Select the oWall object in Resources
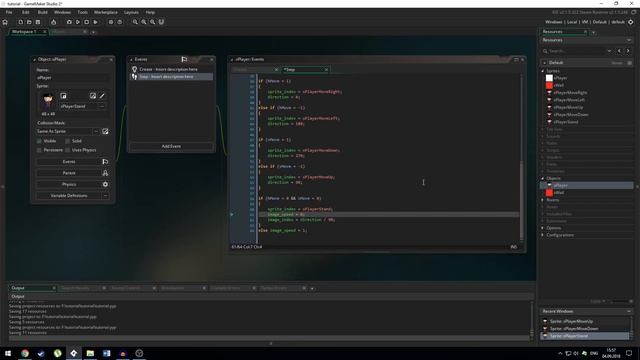 pyautogui.click(x=558, y=193)
